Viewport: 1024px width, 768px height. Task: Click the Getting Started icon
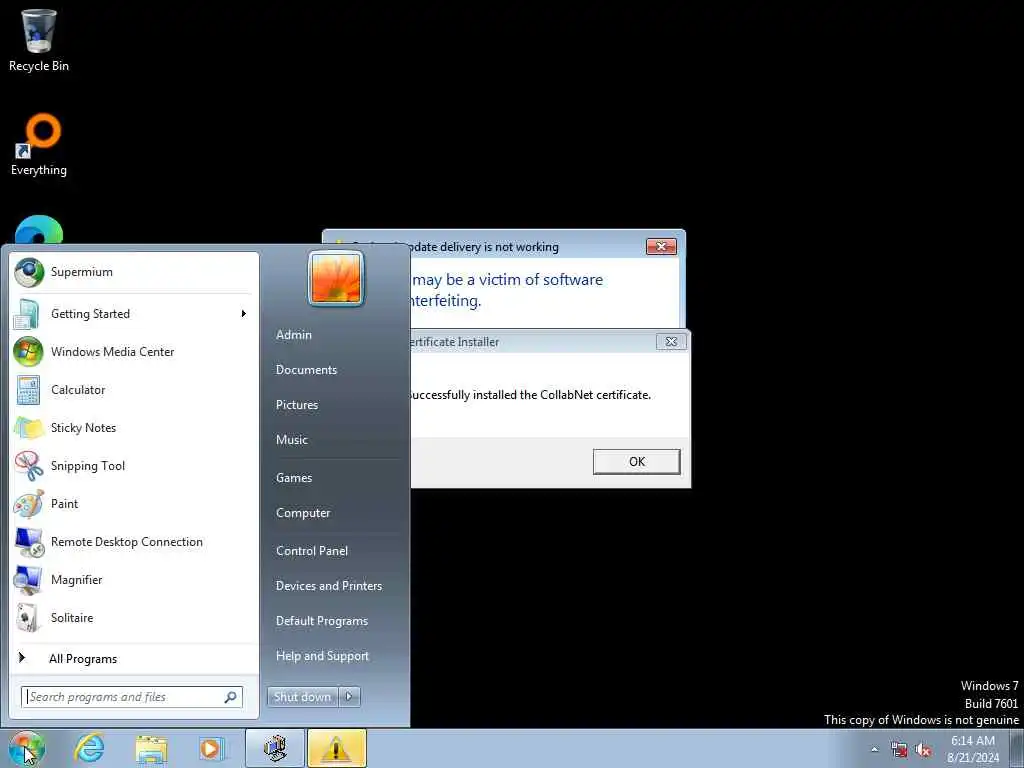click(x=27, y=314)
